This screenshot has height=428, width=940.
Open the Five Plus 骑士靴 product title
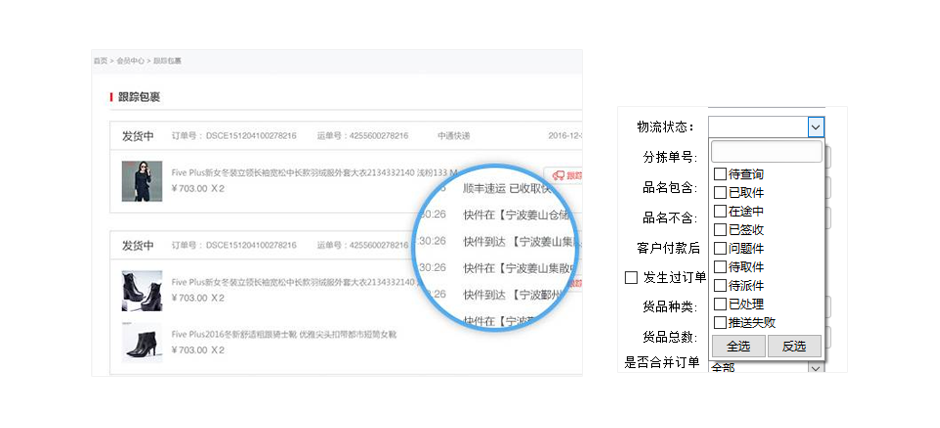click(285, 334)
